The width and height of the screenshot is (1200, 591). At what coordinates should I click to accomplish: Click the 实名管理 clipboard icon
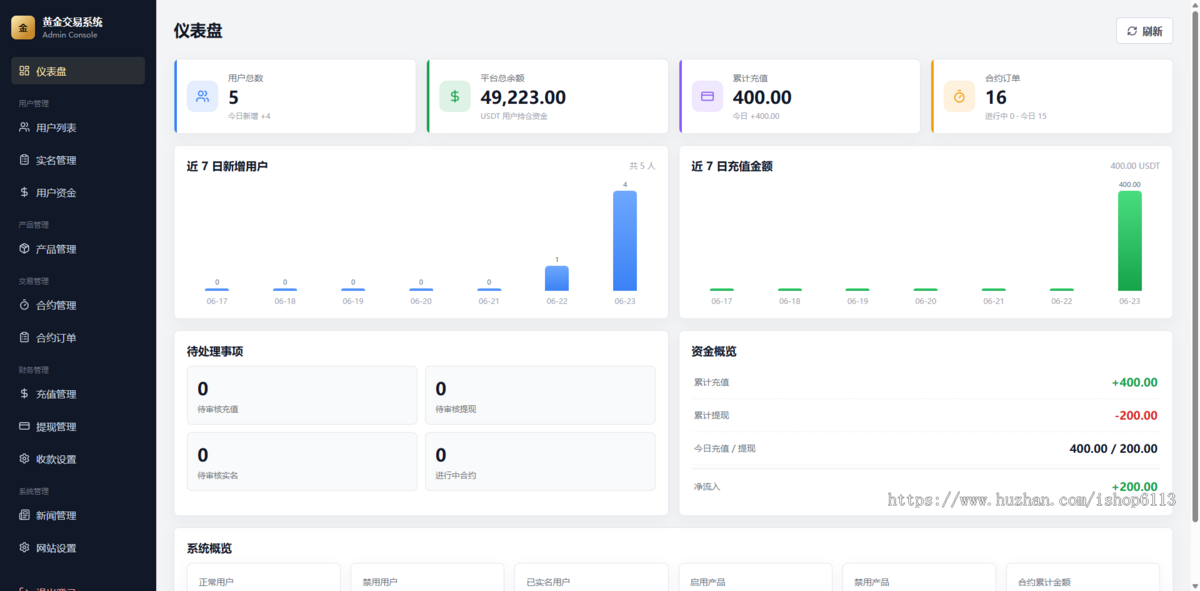tap(24, 160)
